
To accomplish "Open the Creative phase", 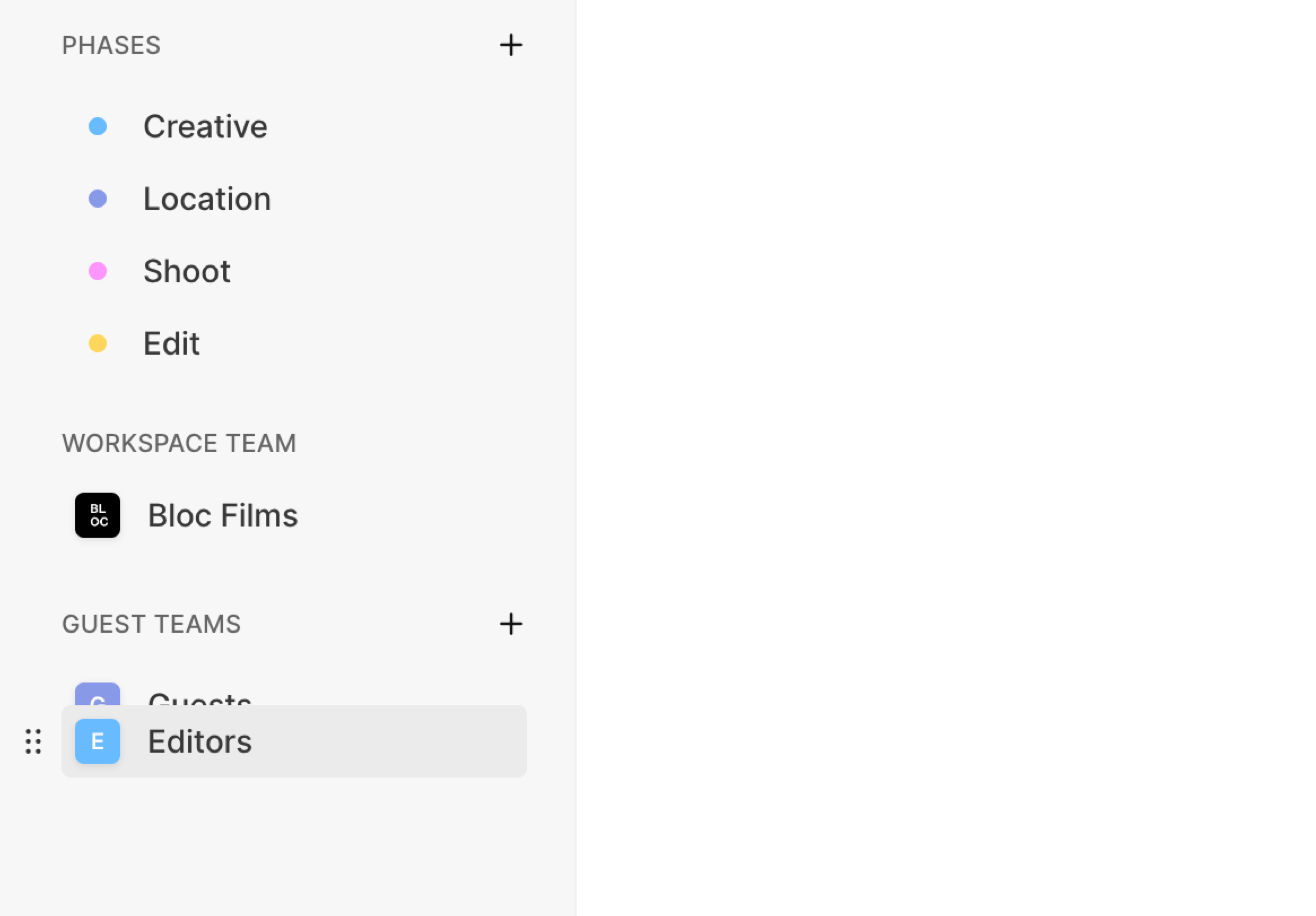I will pos(205,126).
